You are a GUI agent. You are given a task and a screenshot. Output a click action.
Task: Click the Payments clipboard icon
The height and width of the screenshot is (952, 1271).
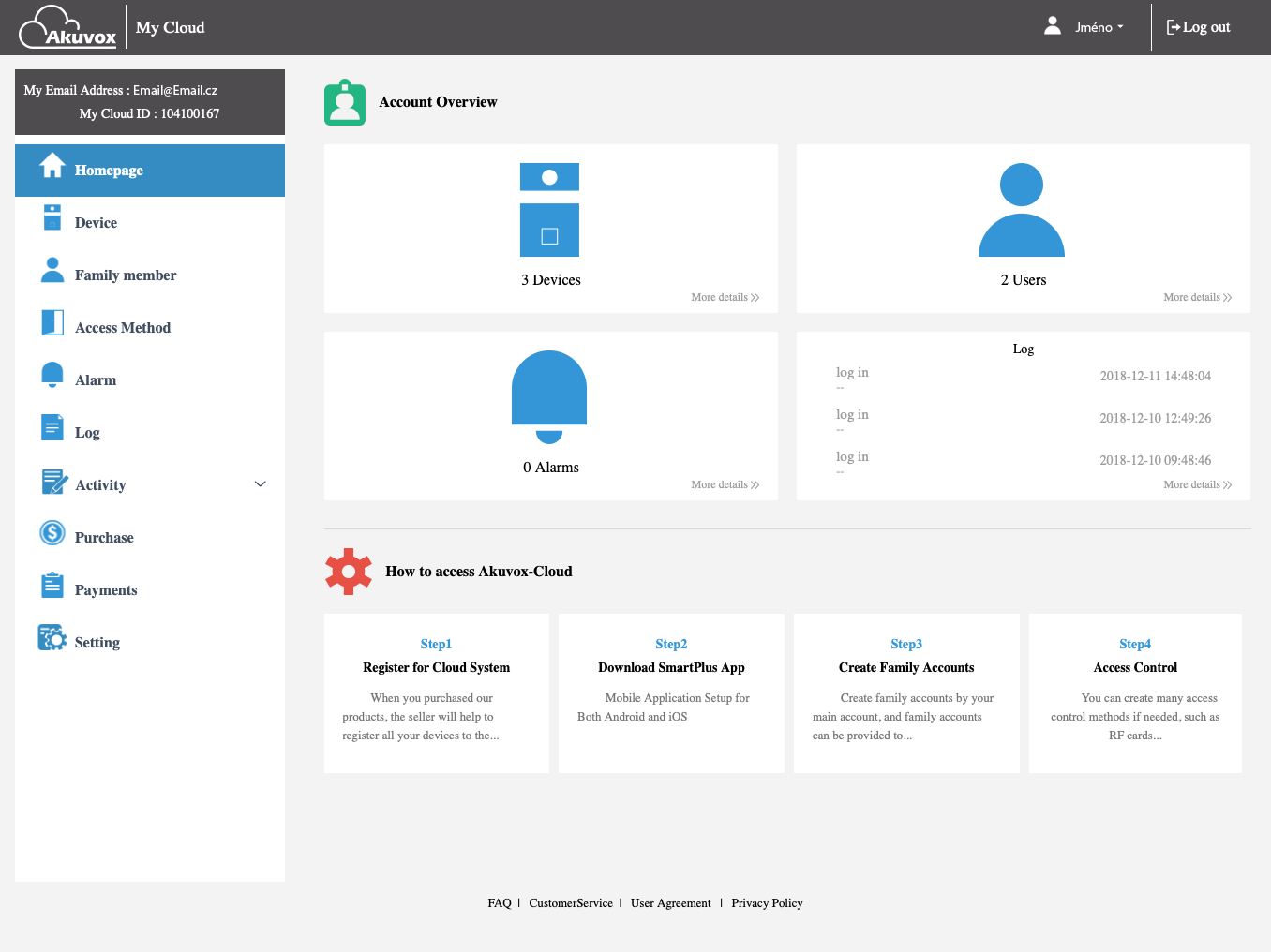(x=52, y=585)
